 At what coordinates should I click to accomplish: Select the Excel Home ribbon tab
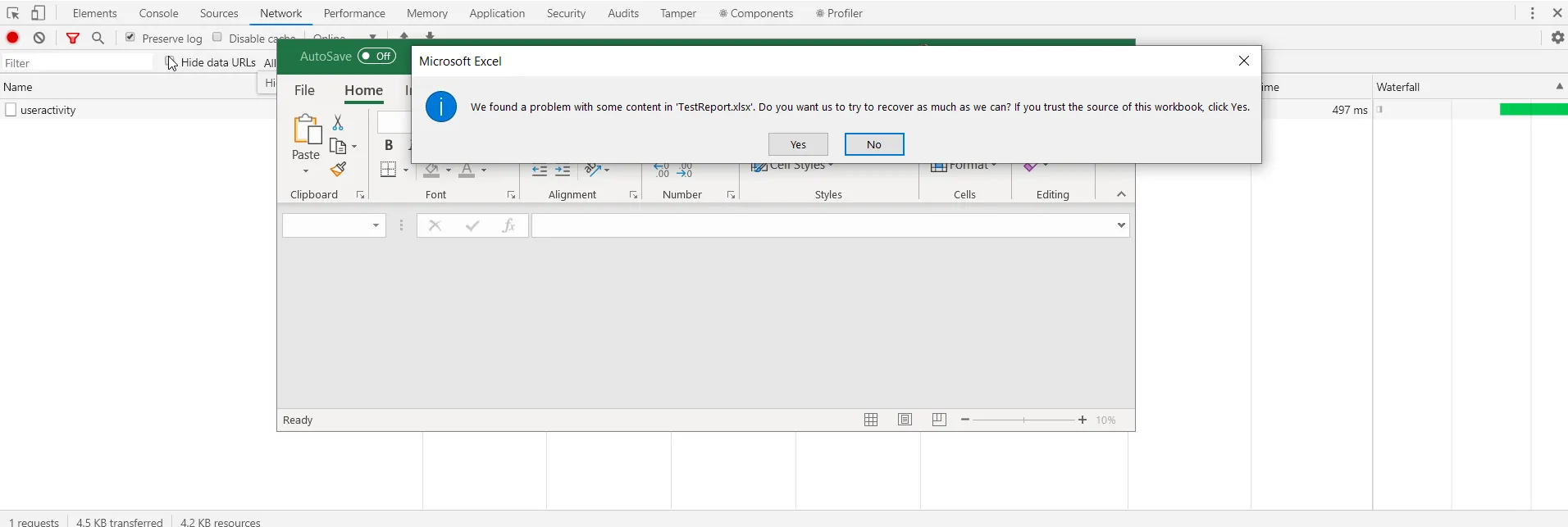(364, 91)
